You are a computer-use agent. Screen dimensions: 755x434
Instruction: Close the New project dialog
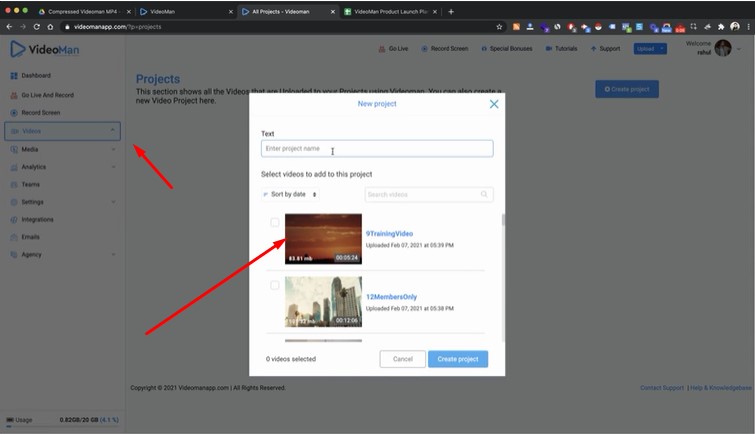(x=494, y=104)
